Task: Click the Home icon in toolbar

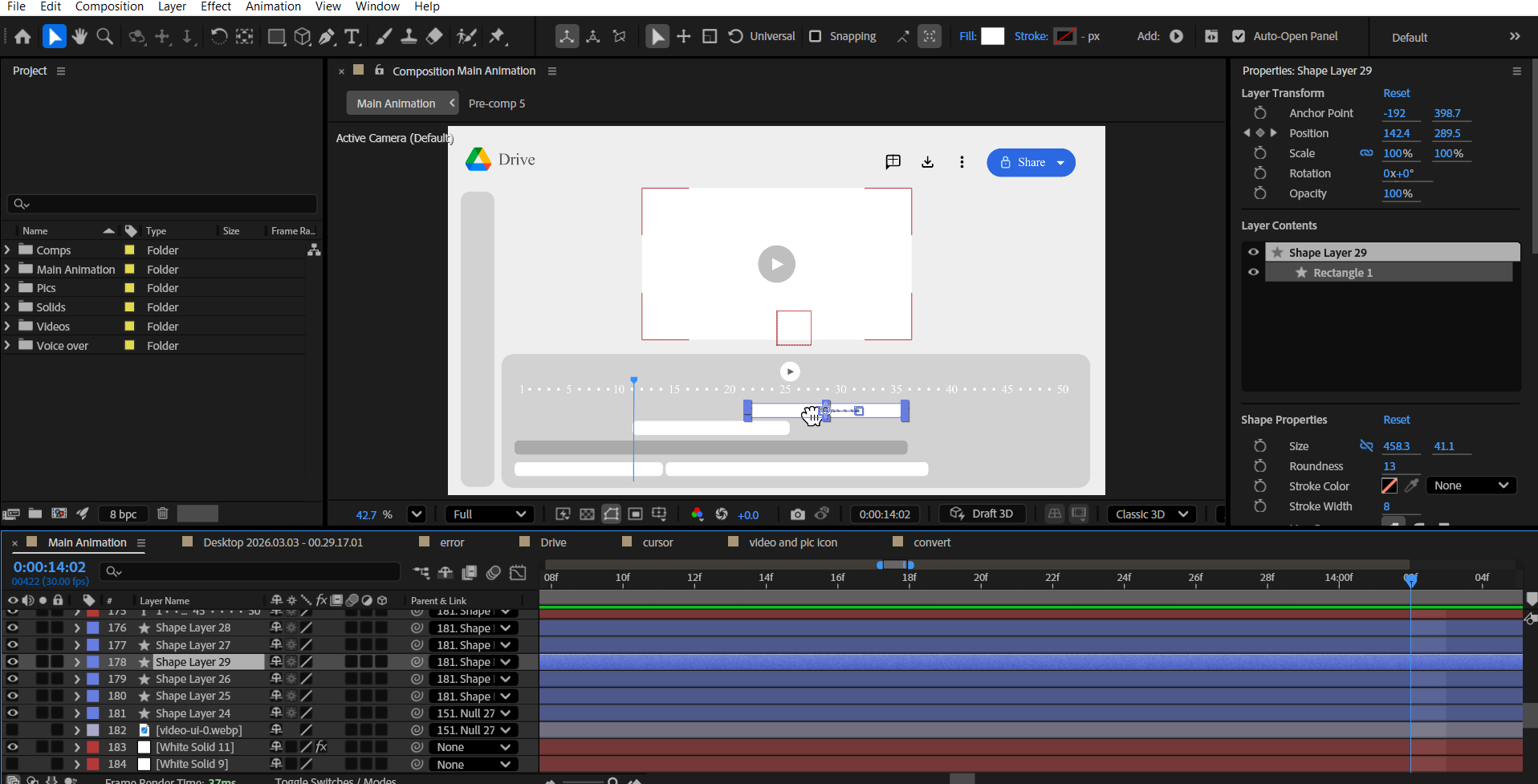Action: 22,36
